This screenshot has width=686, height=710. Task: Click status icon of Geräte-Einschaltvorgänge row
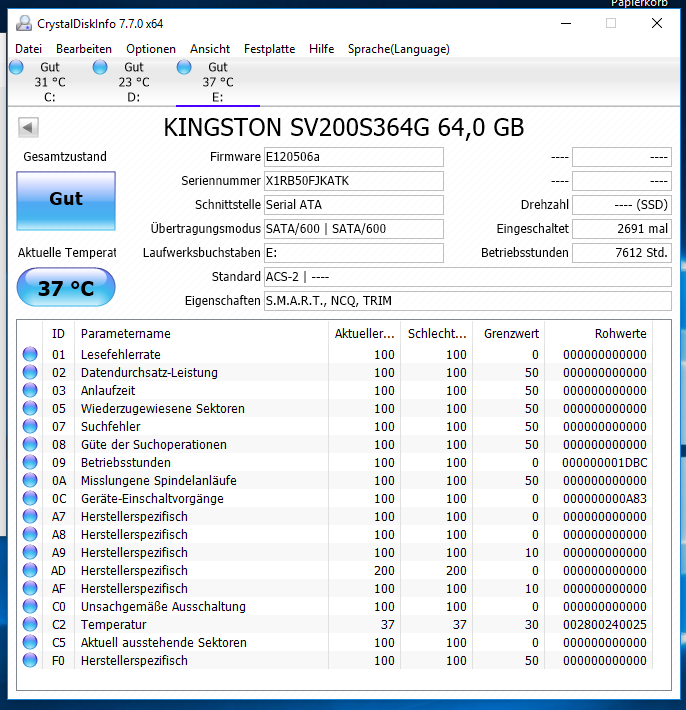[x=30, y=499]
